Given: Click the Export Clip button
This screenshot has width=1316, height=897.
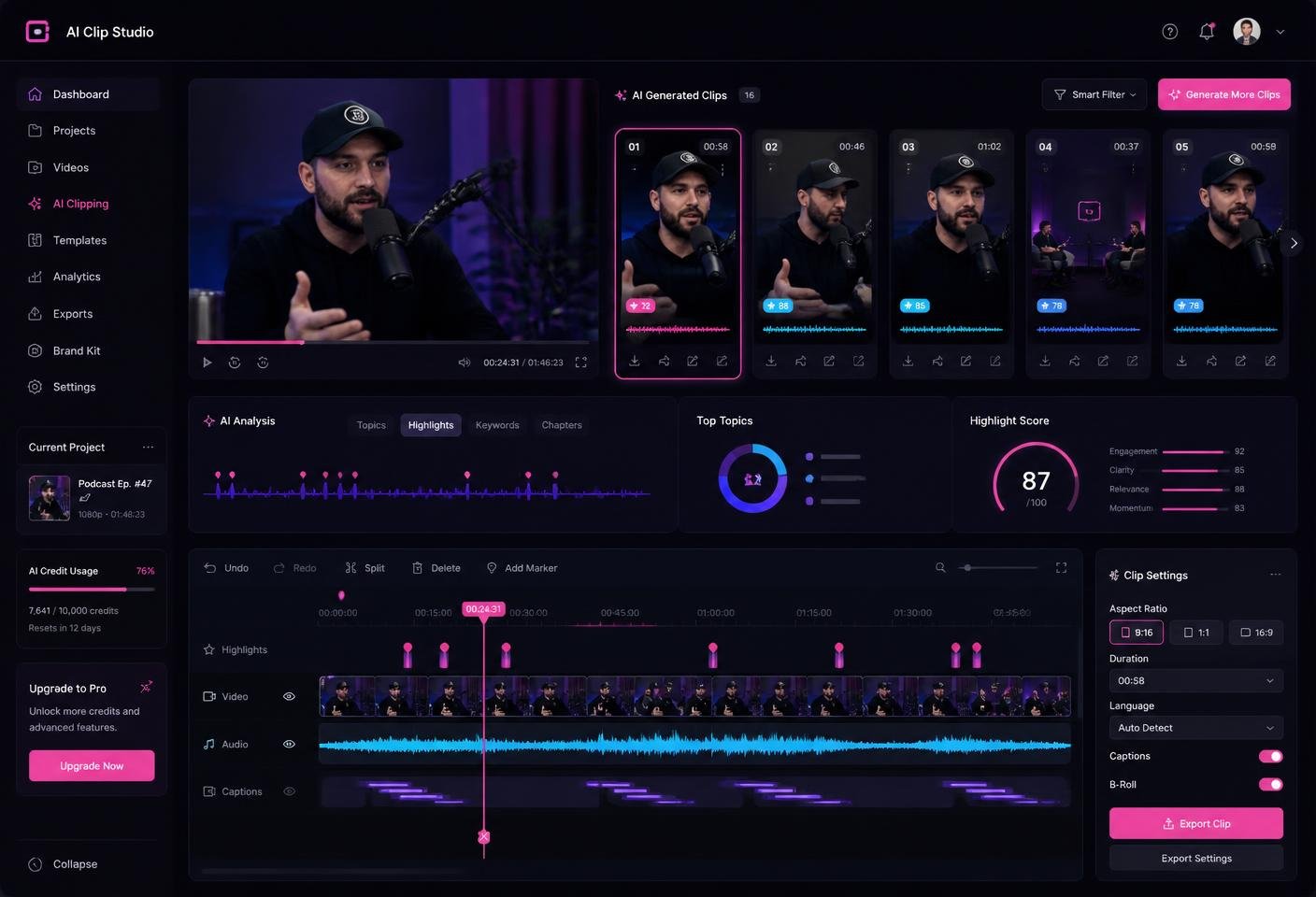Looking at the screenshot, I should tap(1196, 823).
